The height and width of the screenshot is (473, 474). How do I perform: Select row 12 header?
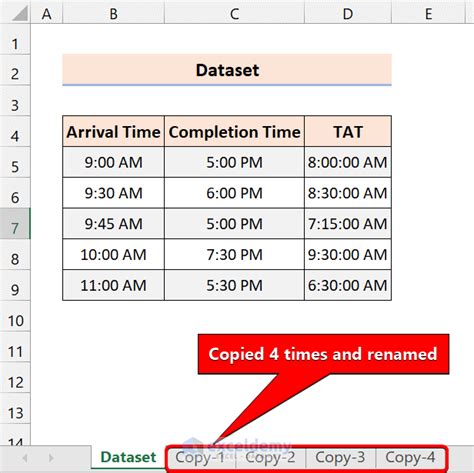point(15,378)
